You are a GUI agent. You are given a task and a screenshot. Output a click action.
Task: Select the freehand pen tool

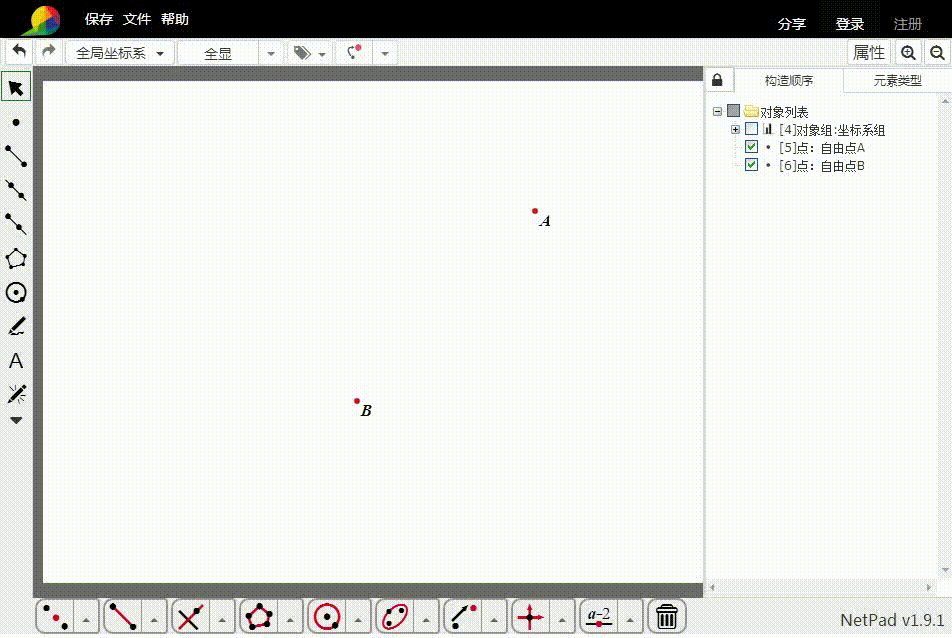(x=16, y=326)
